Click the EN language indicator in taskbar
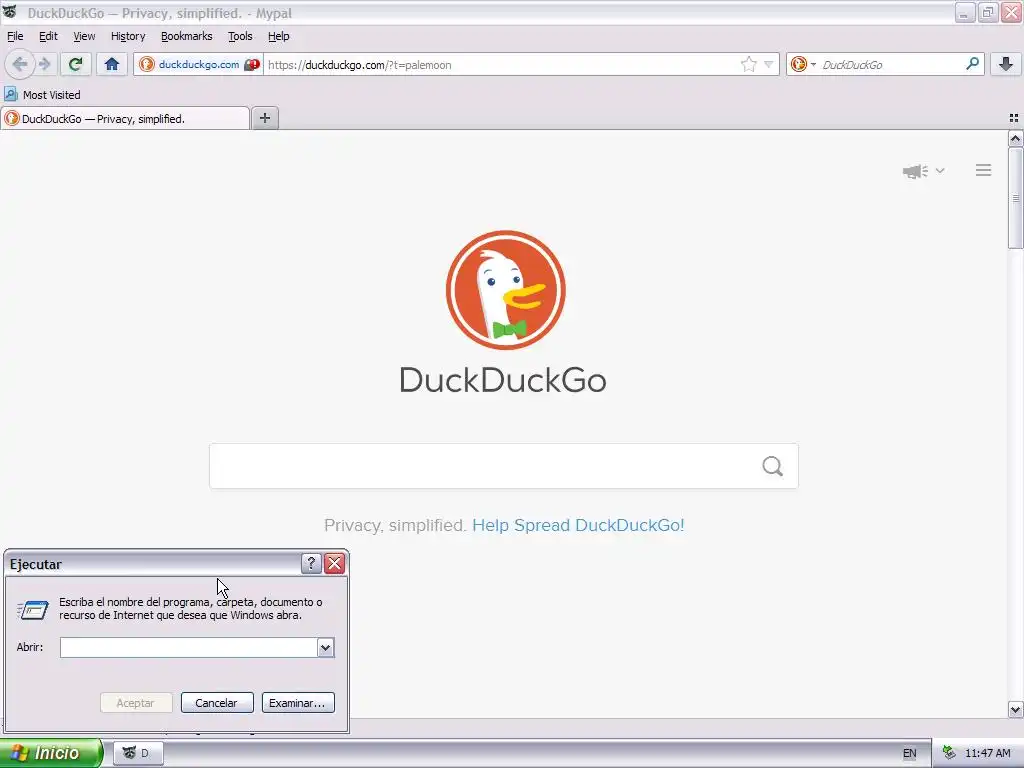Screen dimensions: 1024x768 [909, 753]
